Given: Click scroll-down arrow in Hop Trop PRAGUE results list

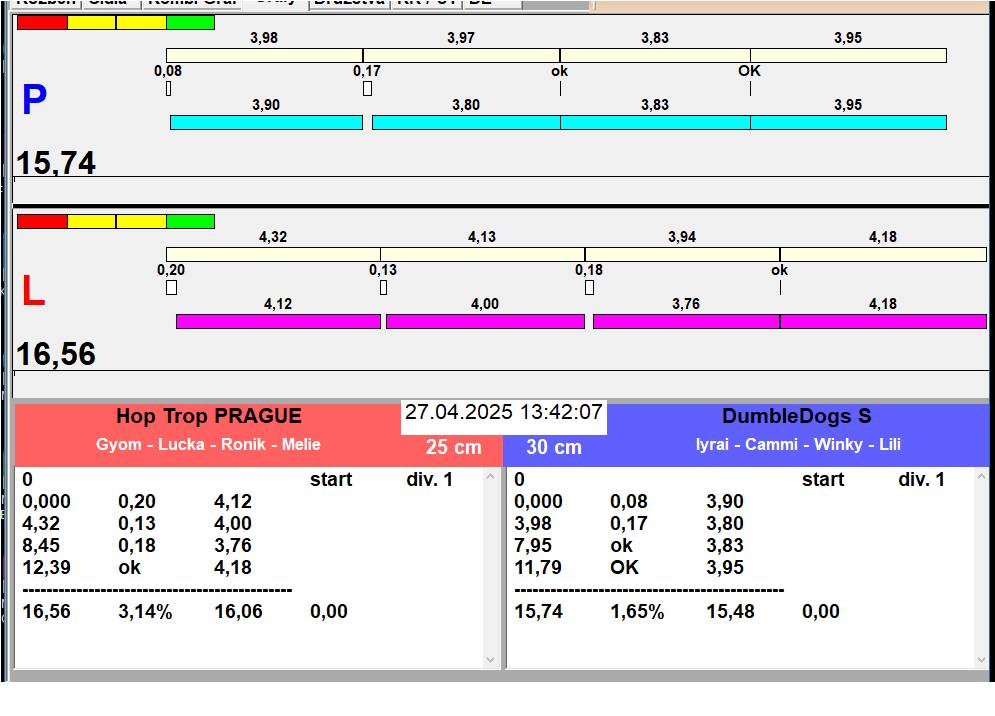Looking at the screenshot, I should pos(490,659).
